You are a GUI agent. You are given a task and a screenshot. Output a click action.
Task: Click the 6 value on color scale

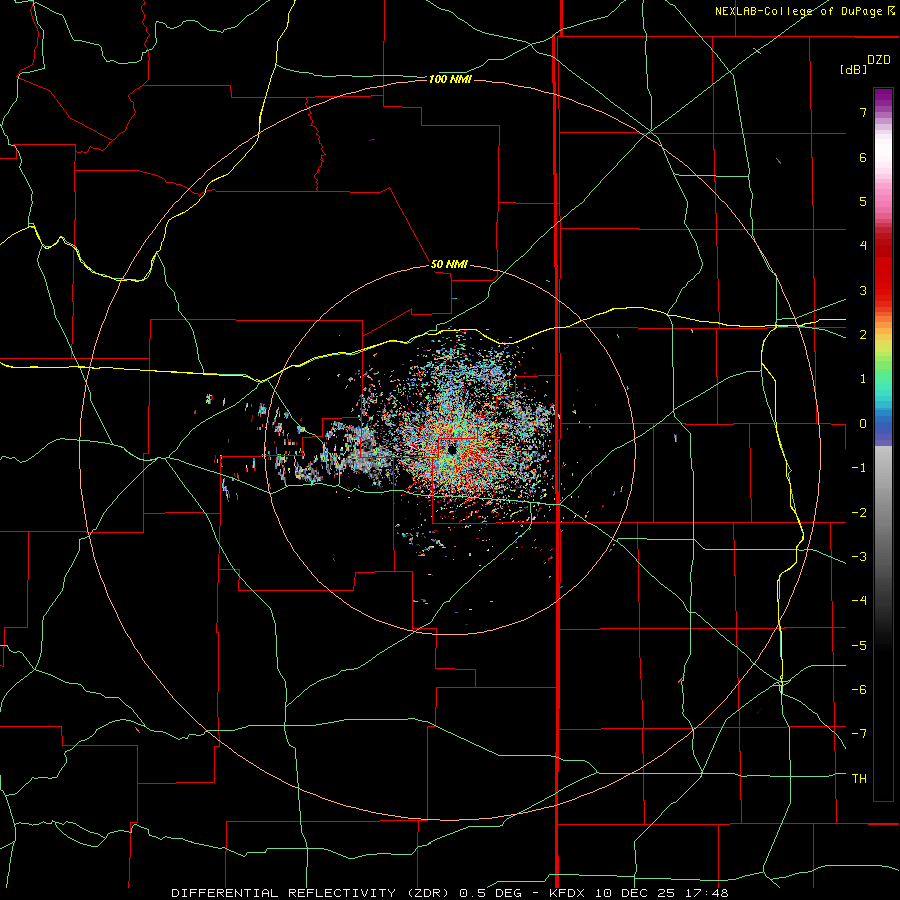coord(863,157)
